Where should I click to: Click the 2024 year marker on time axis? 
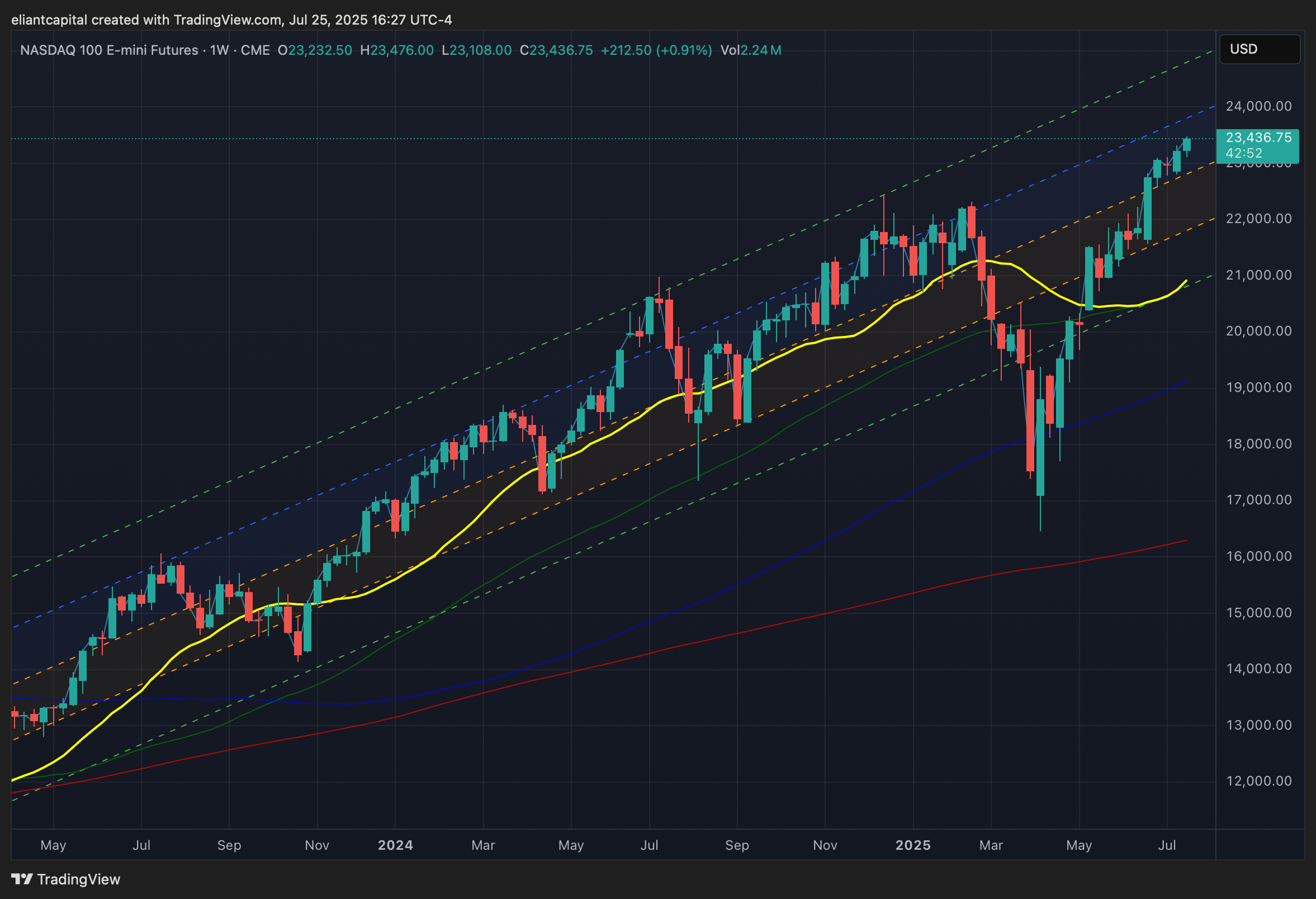pos(395,845)
